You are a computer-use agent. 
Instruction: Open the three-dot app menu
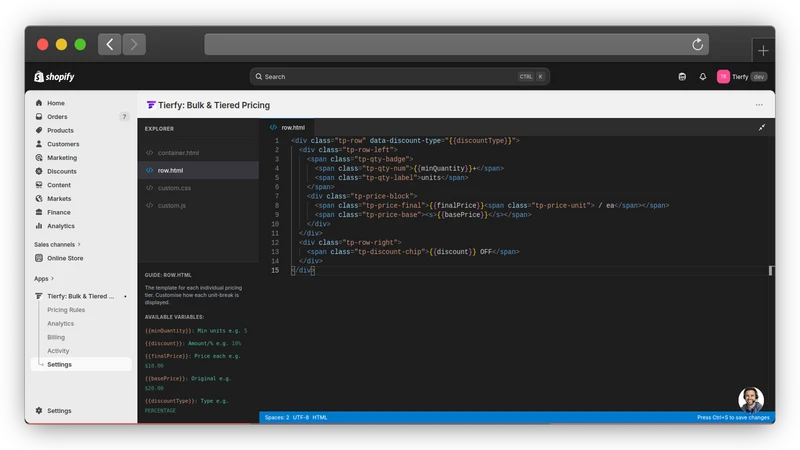pyautogui.click(x=759, y=105)
